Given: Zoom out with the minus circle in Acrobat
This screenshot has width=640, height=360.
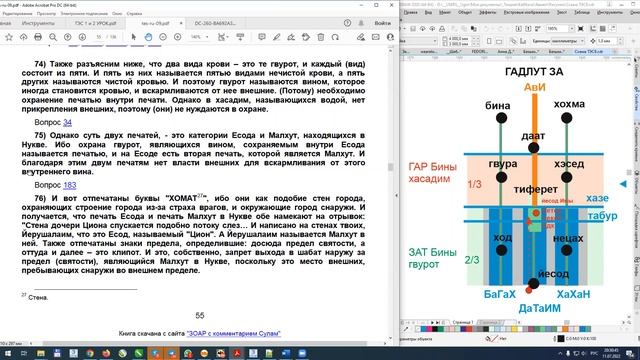Looking at the screenshot, I should click(163, 37).
